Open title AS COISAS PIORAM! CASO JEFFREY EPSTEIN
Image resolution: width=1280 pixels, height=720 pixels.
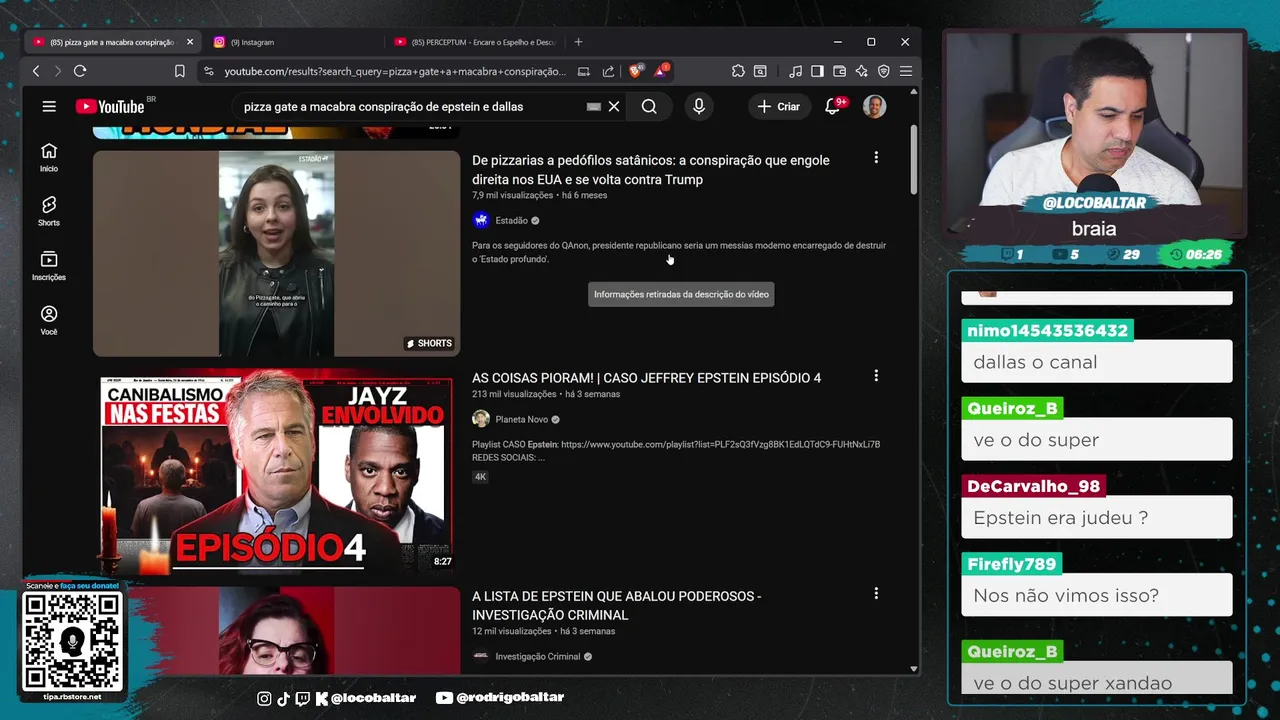coord(646,378)
